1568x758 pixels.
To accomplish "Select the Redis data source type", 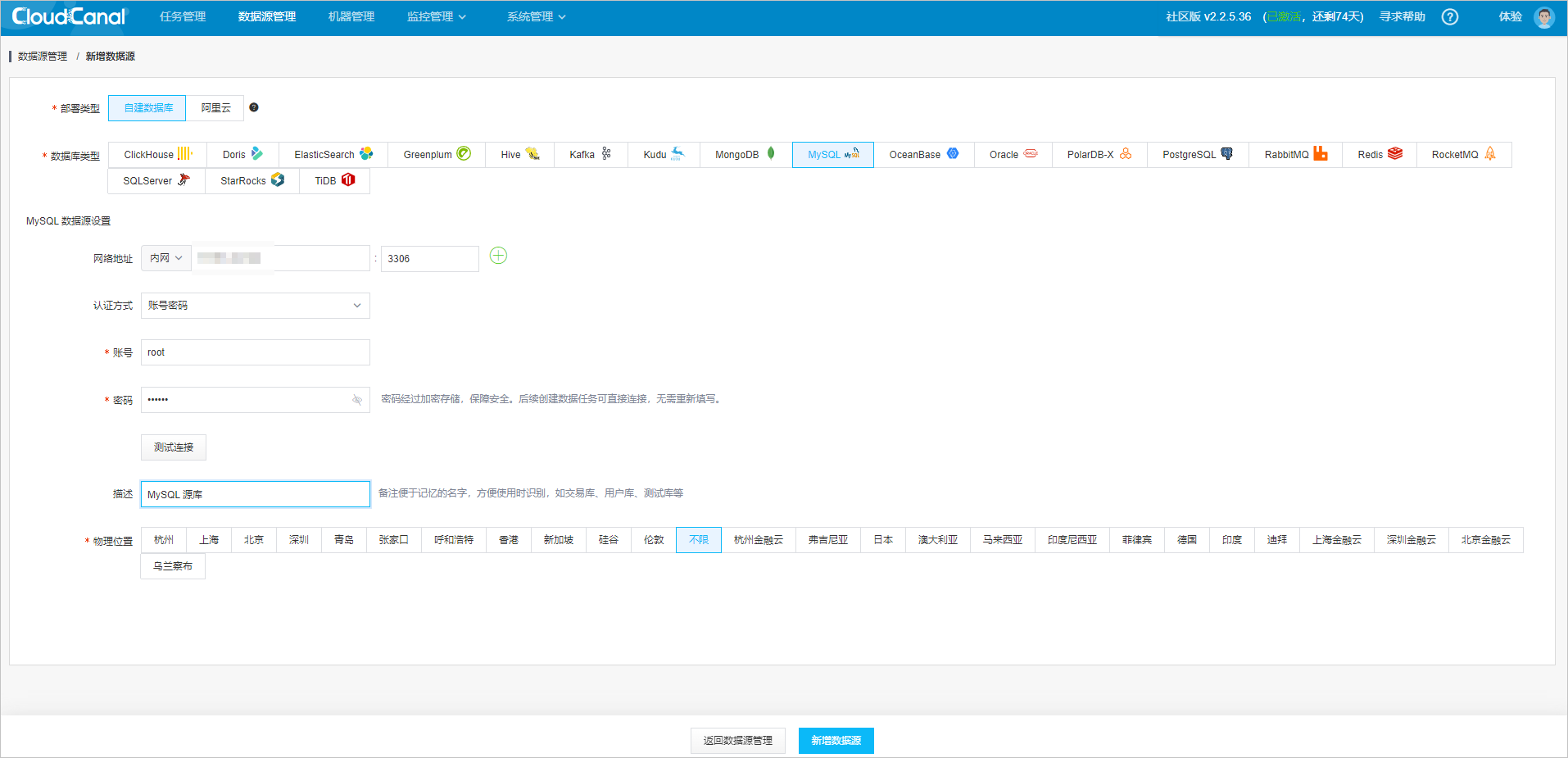I will click(1377, 154).
